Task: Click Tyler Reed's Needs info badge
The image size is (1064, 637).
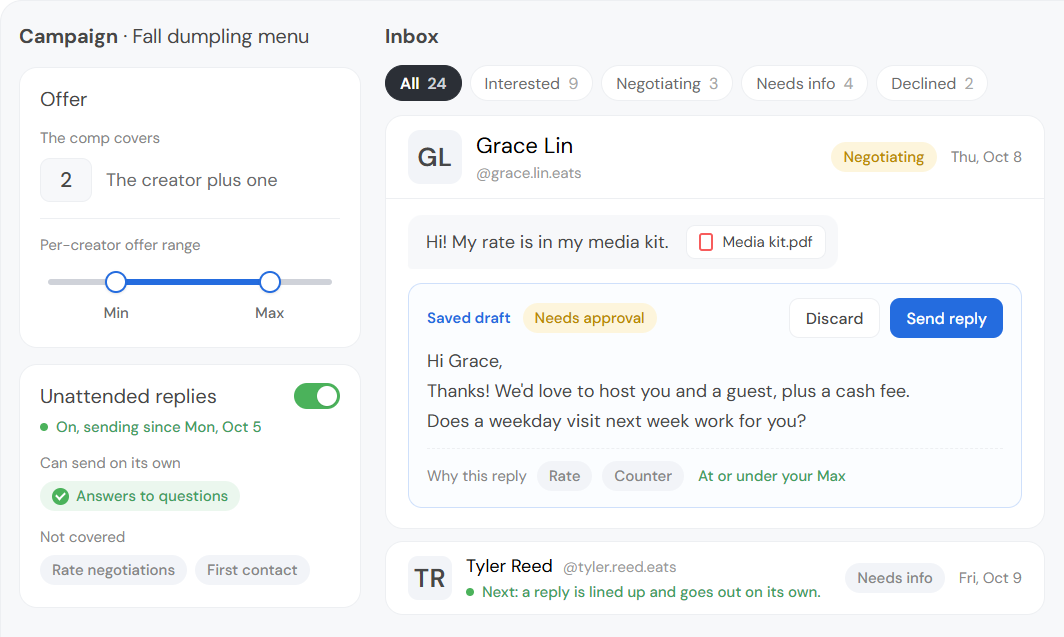Action: [894, 578]
